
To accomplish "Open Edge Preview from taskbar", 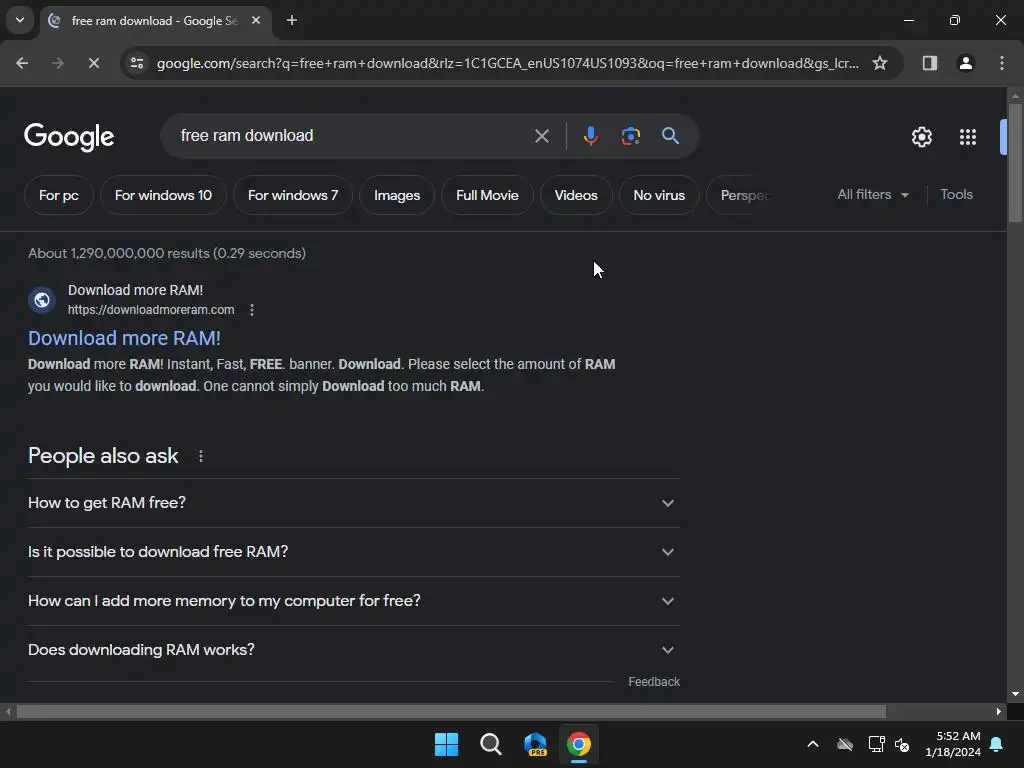I will pyautogui.click(x=535, y=744).
